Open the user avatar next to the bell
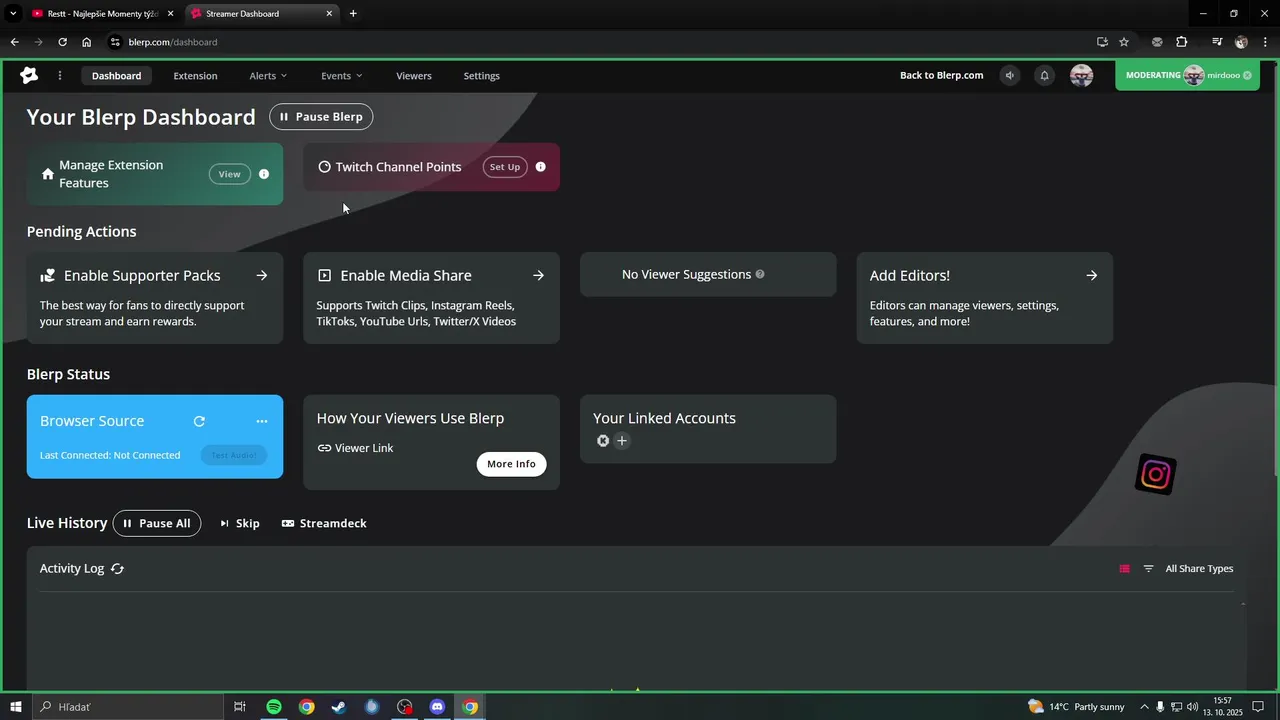Screen dimensions: 1280x720 (1081, 75)
